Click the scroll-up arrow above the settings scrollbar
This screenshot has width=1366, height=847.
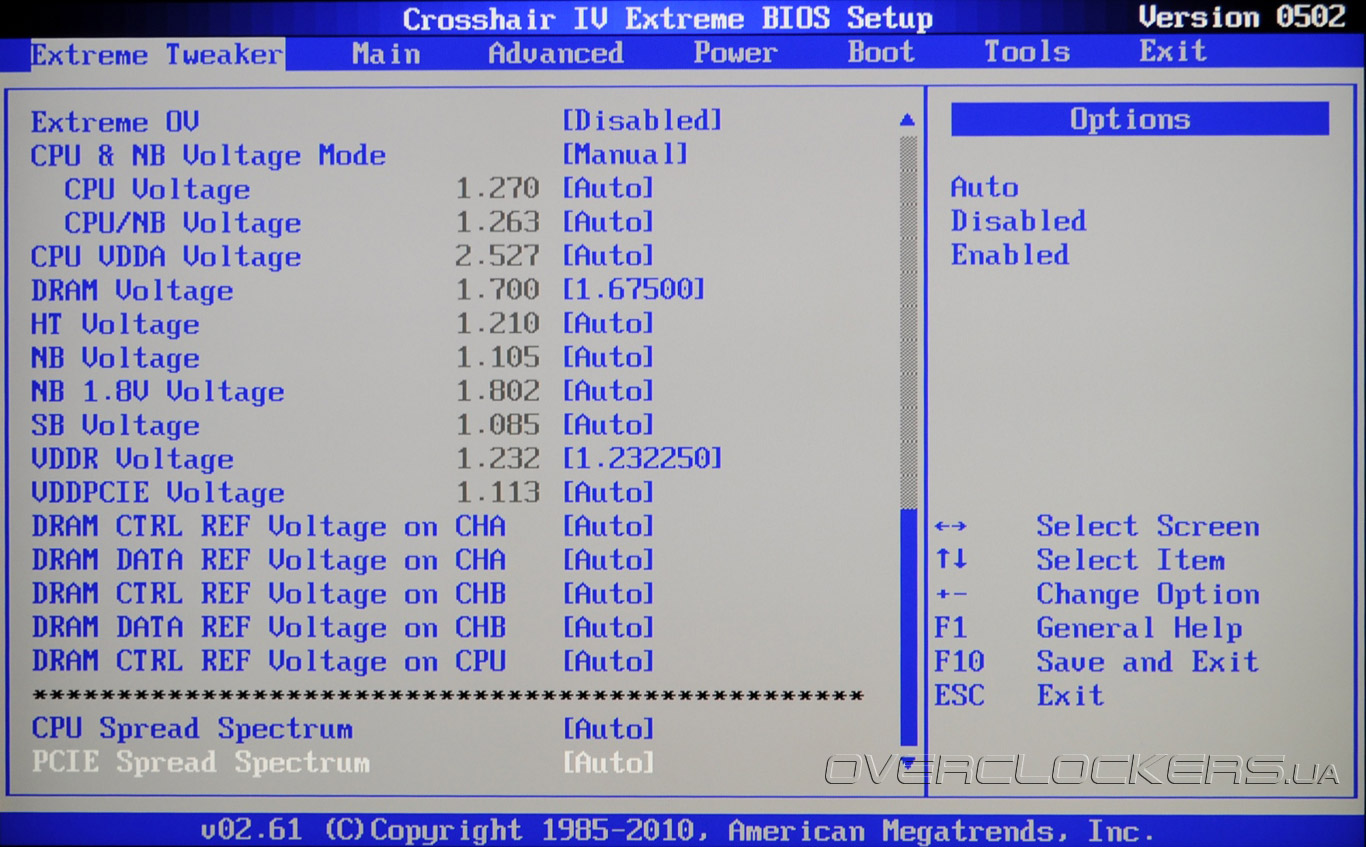(907, 120)
